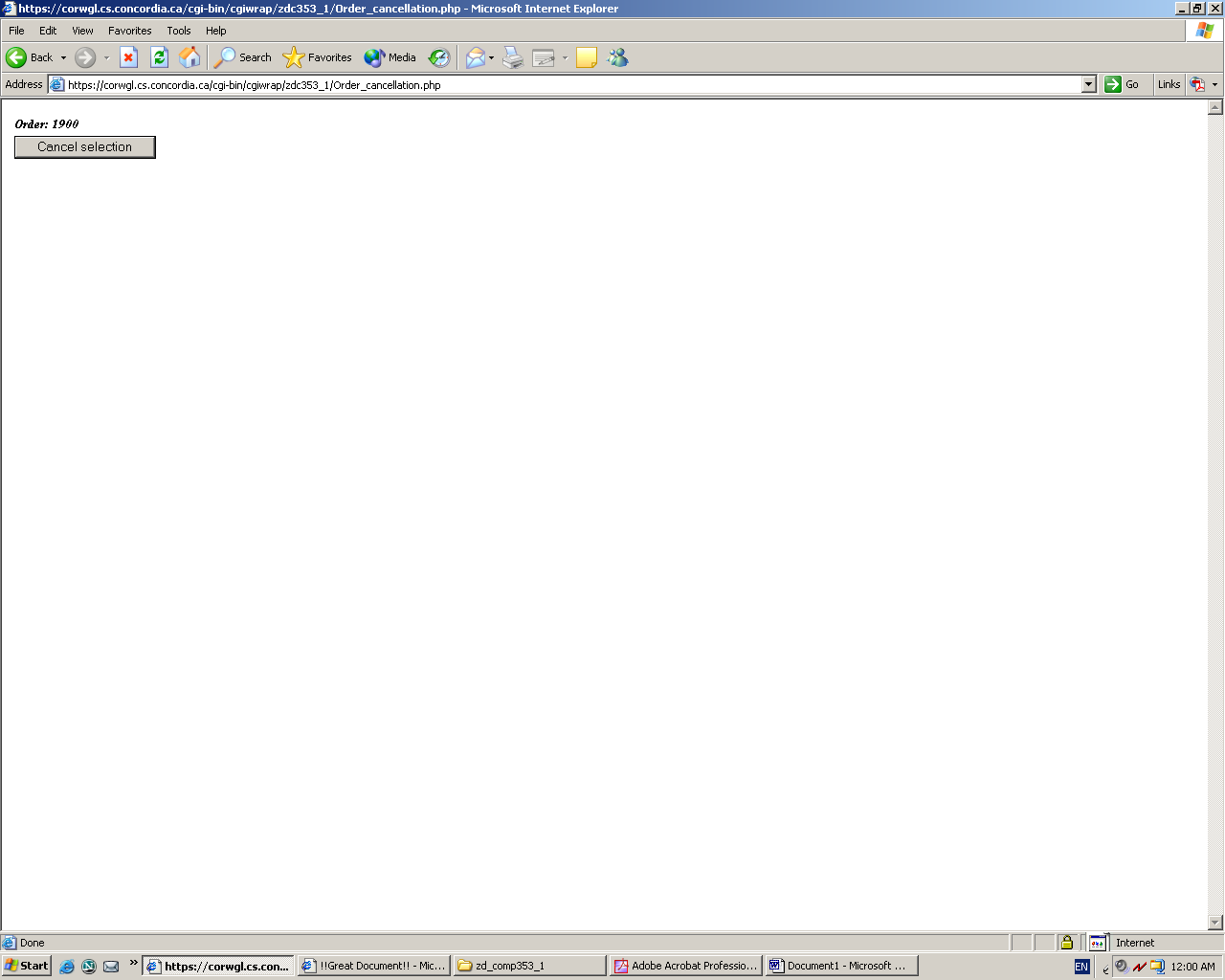Print the page with printer icon

[513, 57]
